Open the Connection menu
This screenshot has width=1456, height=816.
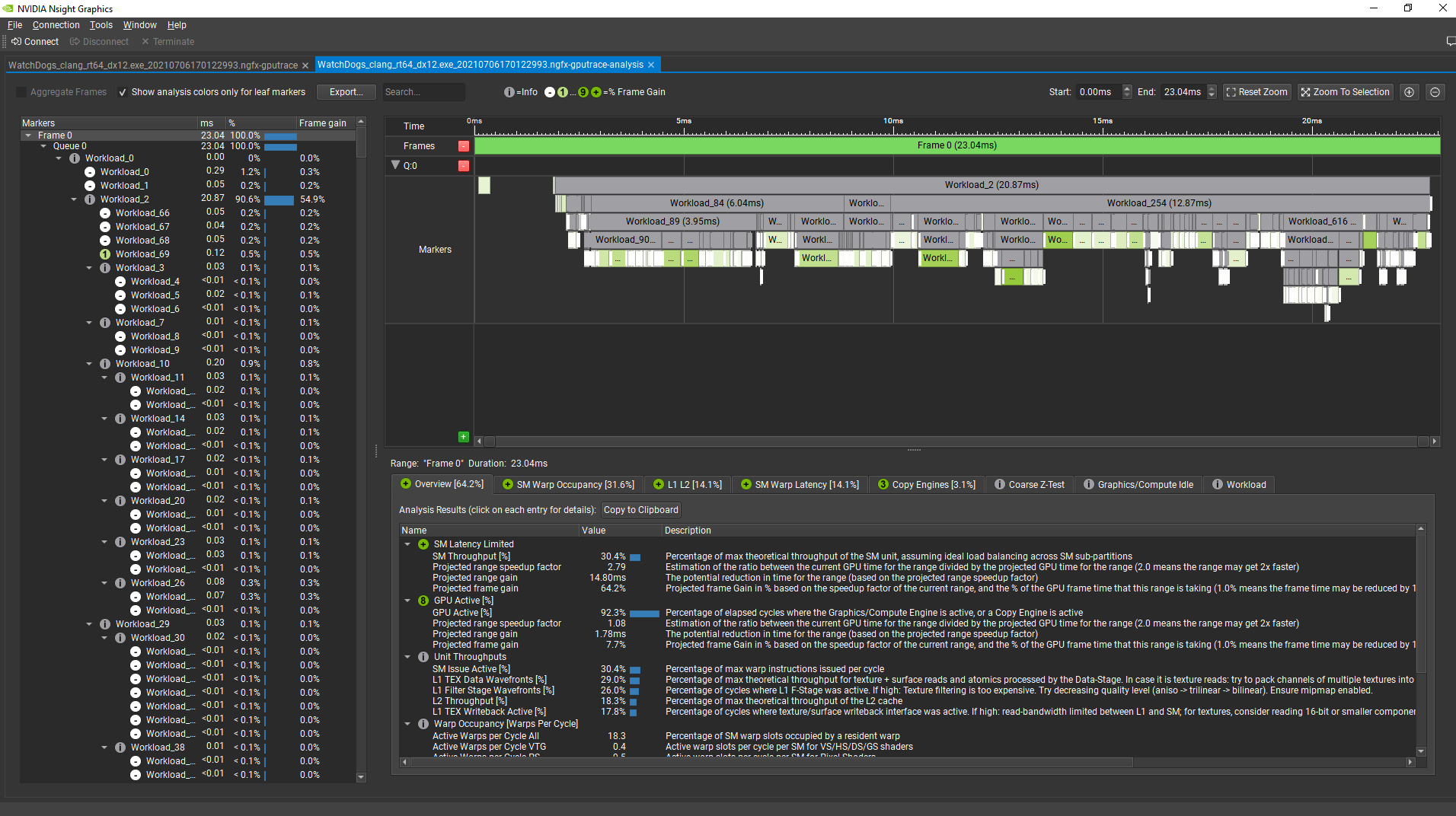(x=56, y=25)
